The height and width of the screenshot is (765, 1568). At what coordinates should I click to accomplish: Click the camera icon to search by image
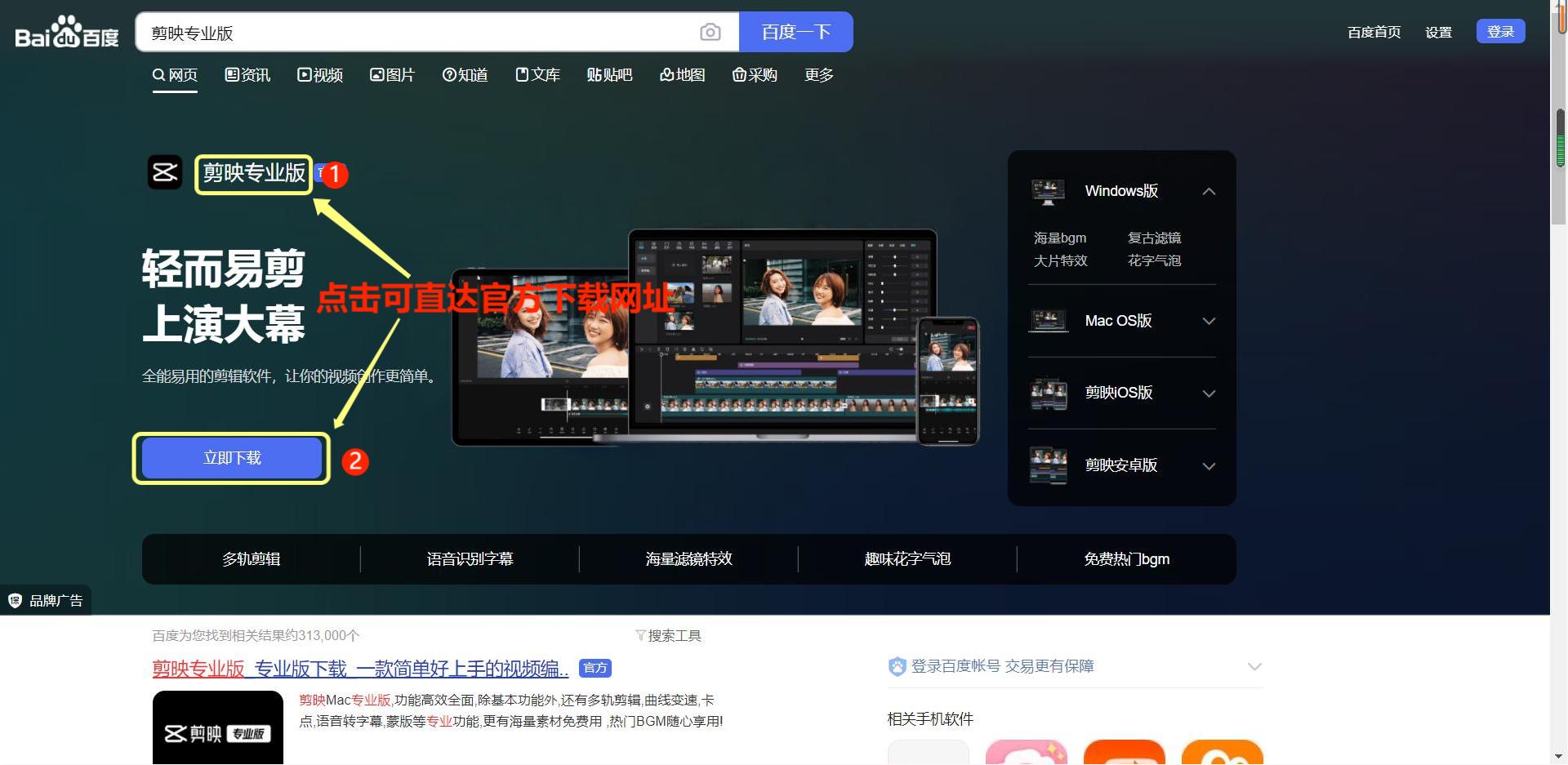point(710,32)
